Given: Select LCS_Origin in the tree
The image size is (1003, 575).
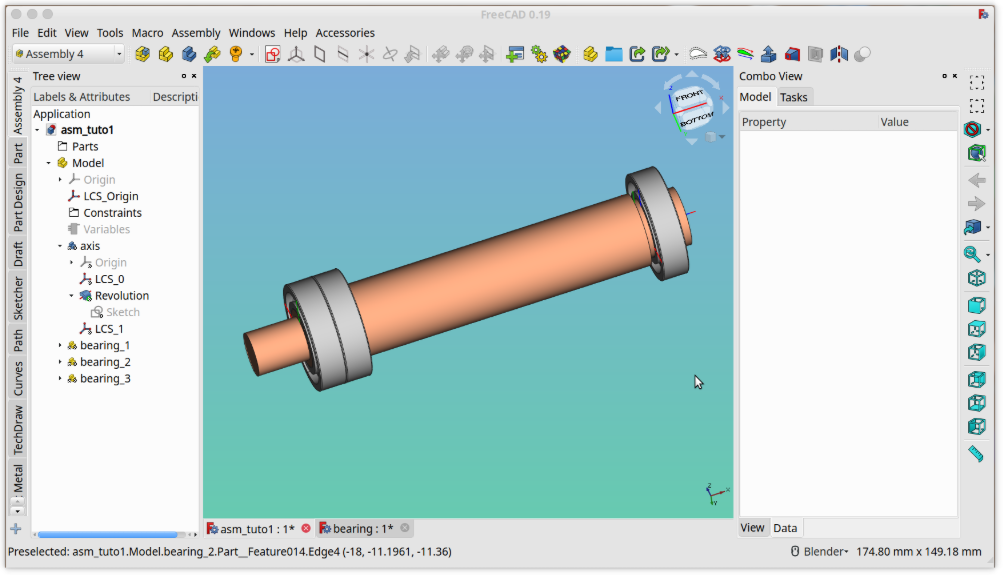Looking at the screenshot, I should pos(110,196).
